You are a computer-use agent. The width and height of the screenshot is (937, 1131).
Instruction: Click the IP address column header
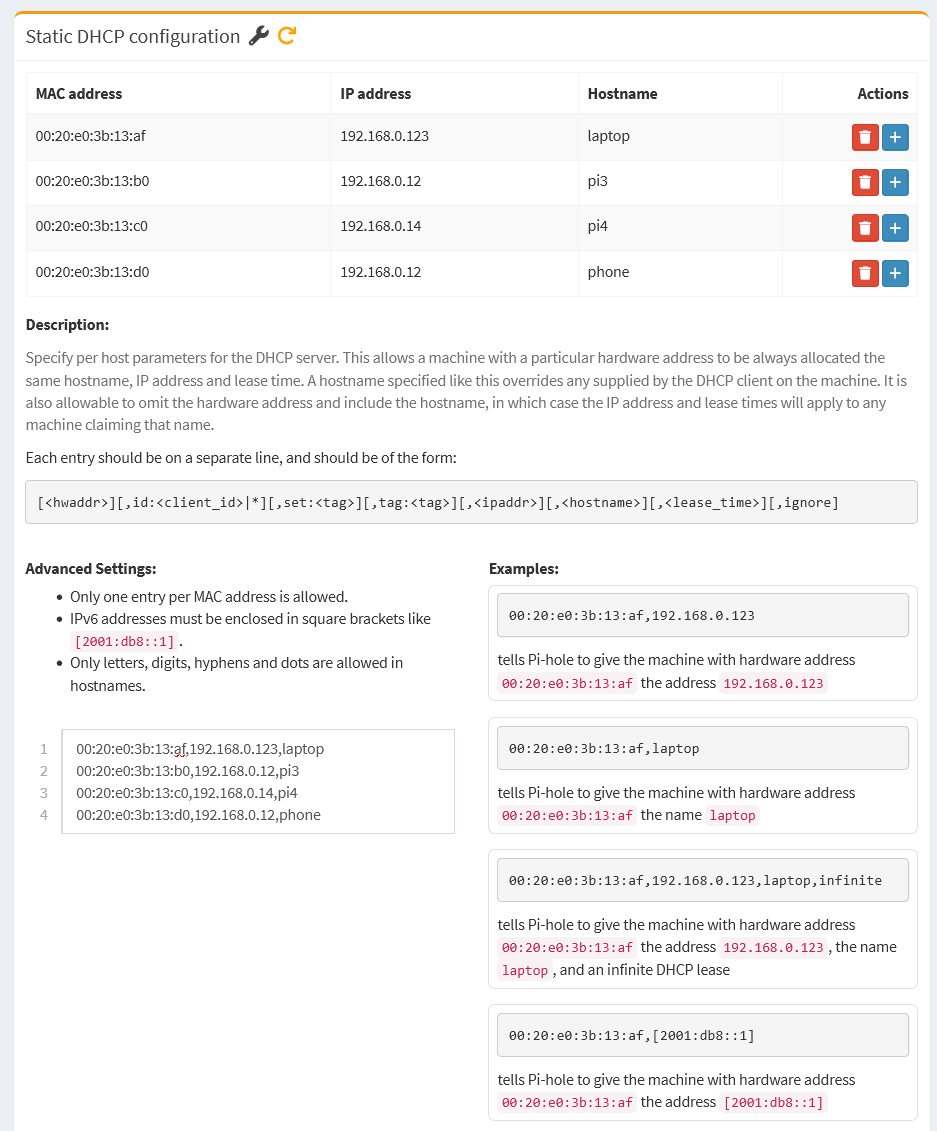pyautogui.click(x=376, y=94)
